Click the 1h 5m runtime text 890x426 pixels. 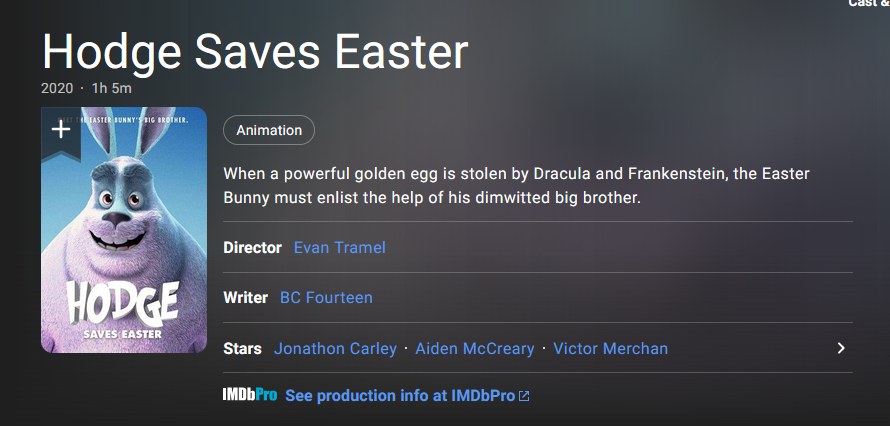[112, 88]
